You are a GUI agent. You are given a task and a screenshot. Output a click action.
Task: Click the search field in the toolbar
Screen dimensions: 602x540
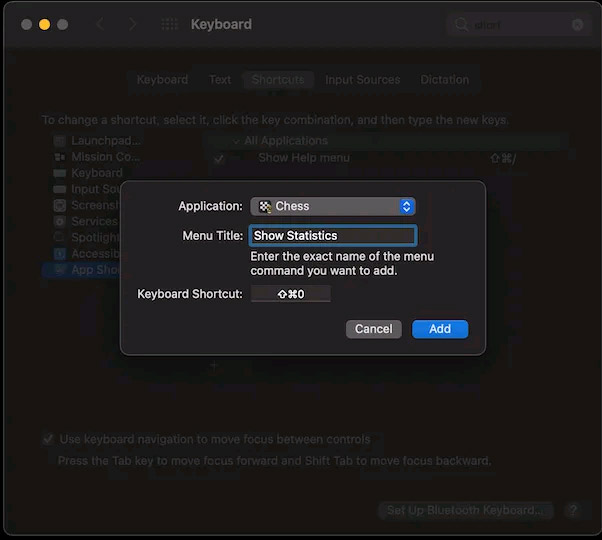tap(518, 25)
